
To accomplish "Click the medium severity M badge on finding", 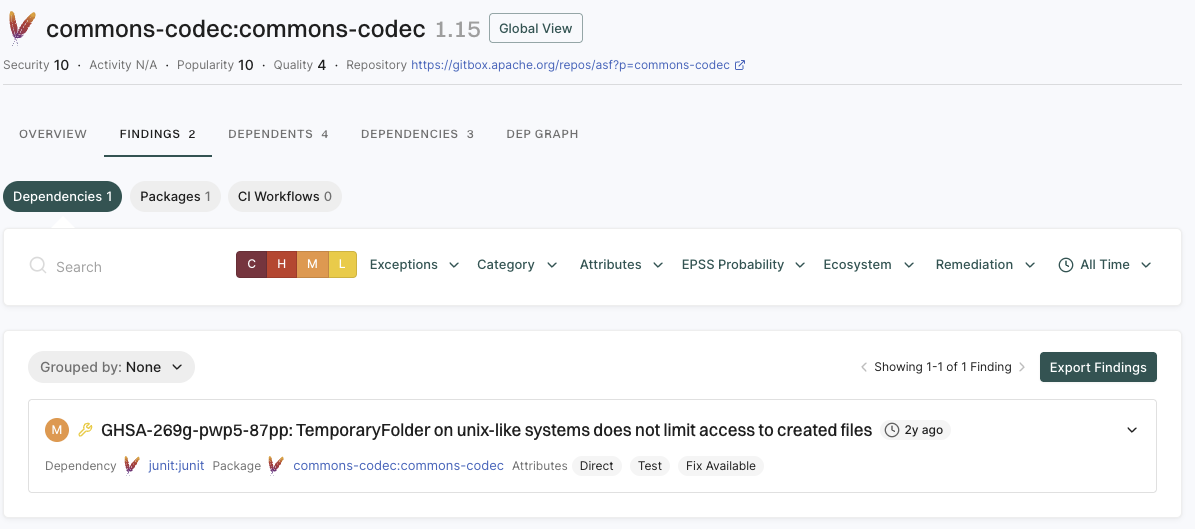I will [57, 430].
